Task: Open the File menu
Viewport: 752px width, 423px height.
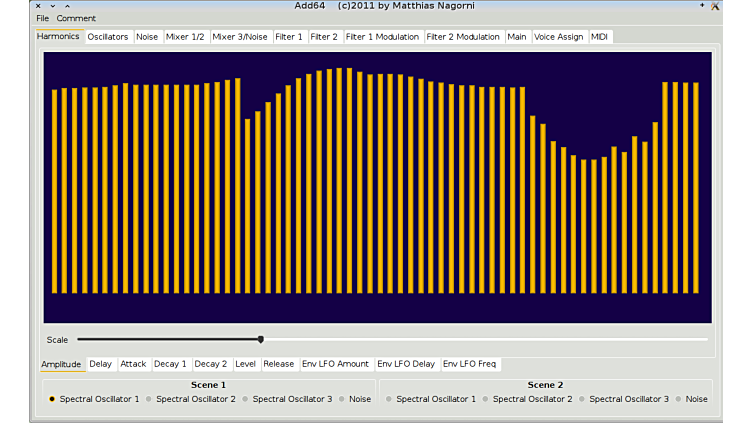Action: (x=42, y=18)
